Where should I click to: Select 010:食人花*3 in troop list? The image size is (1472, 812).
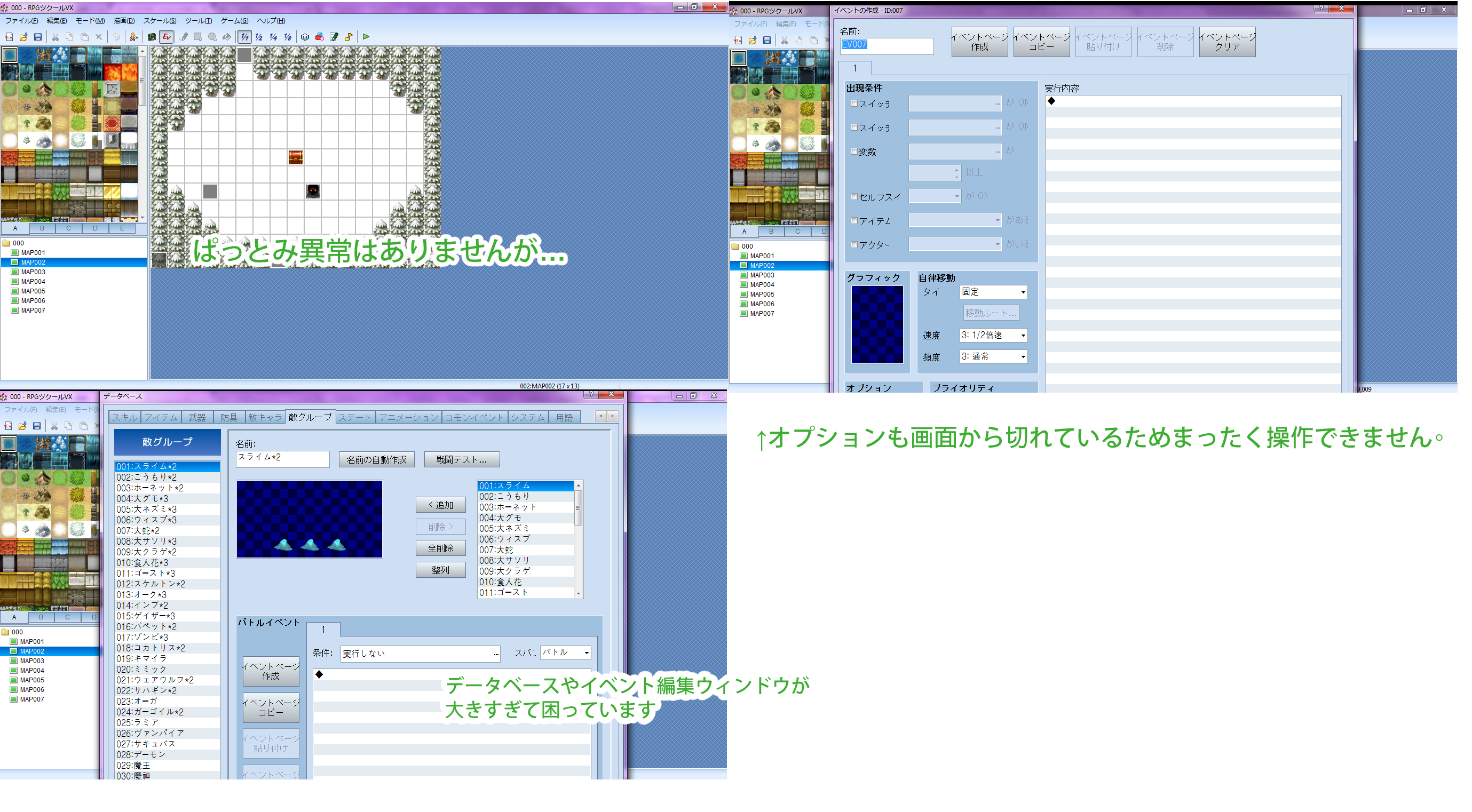168,563
